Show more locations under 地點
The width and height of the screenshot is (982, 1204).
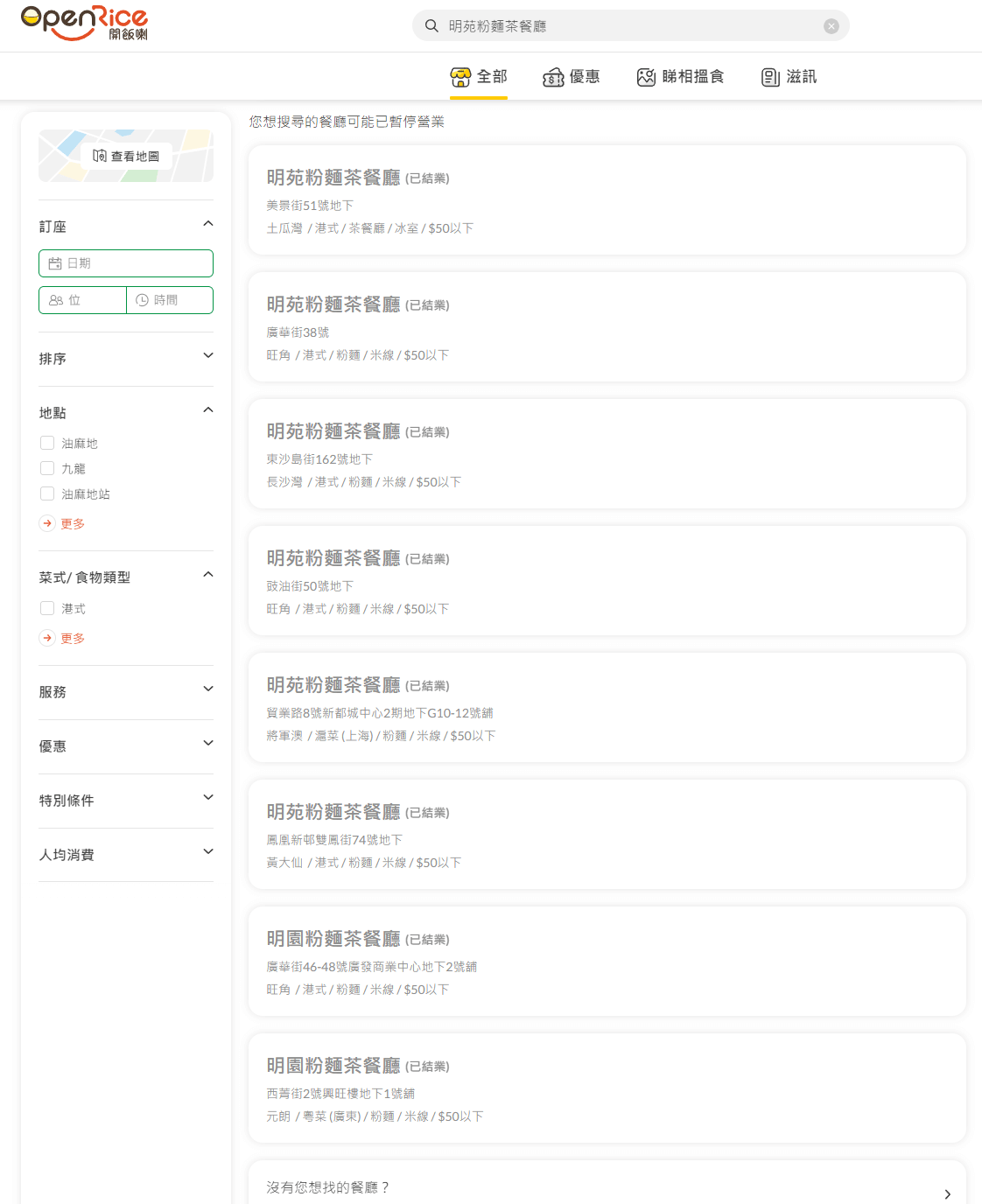pos(62,523)
